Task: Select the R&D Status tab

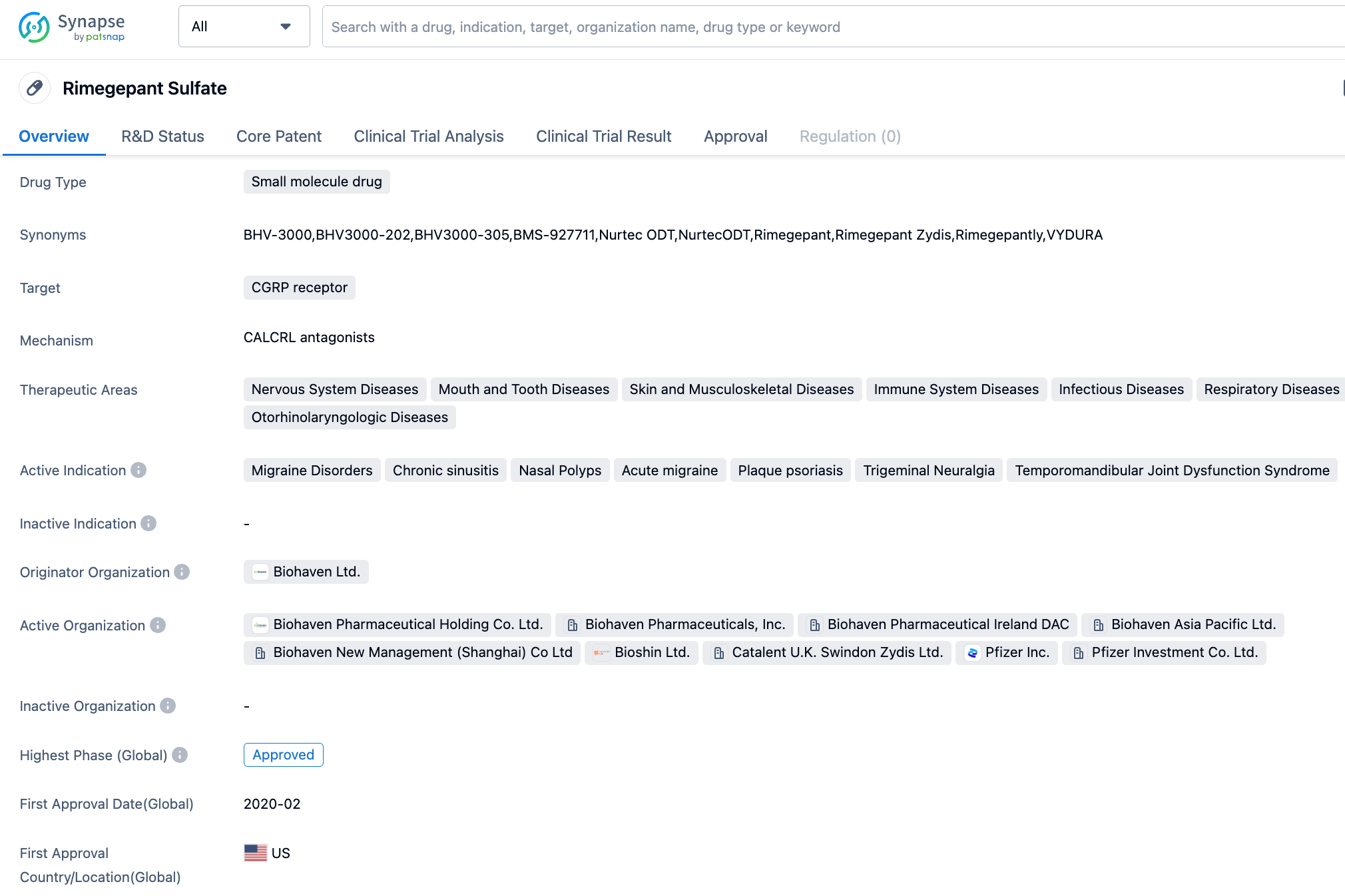Action: (x=162, y=136)
